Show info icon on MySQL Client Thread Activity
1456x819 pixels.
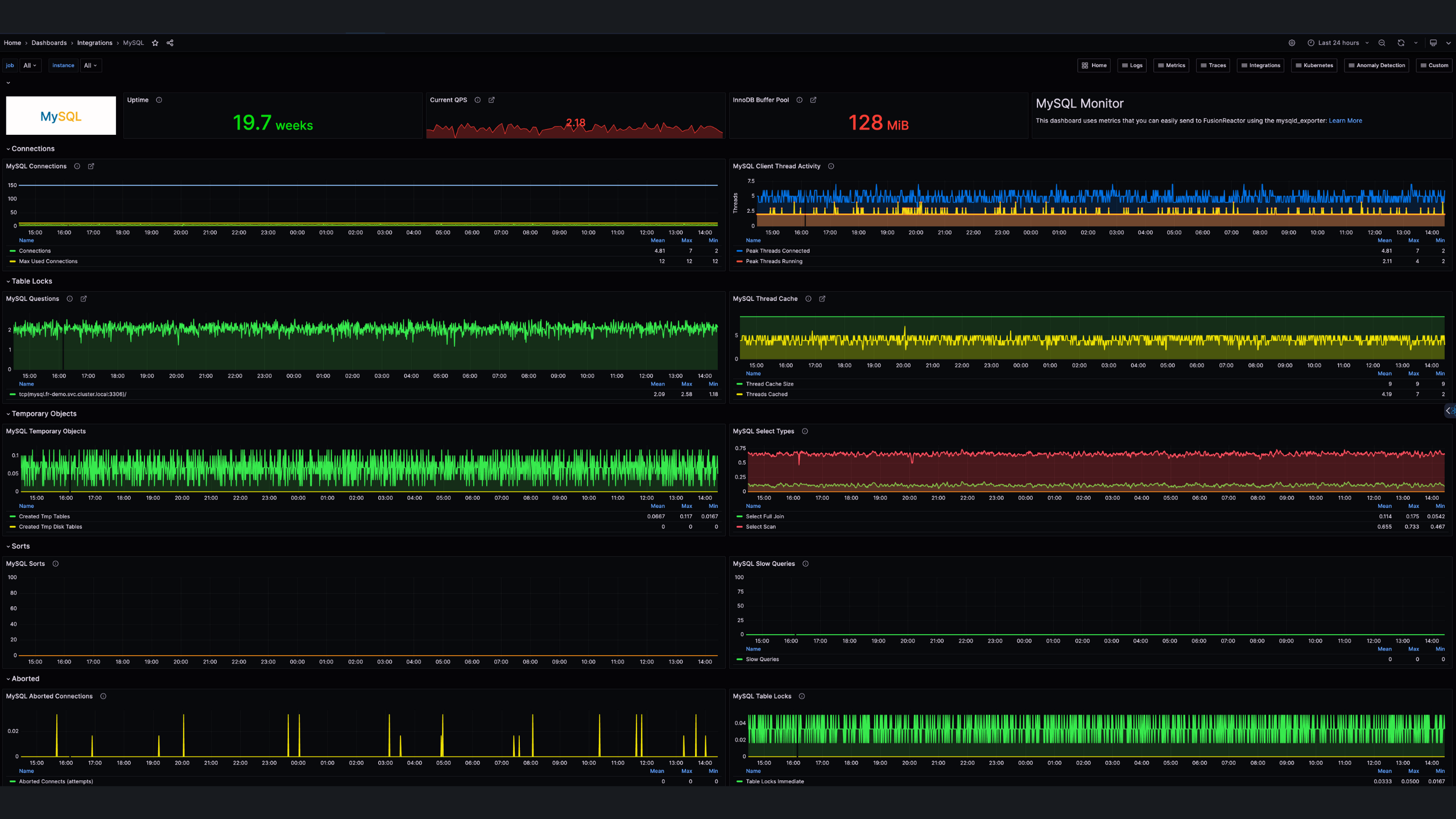[x=831, y=166]
